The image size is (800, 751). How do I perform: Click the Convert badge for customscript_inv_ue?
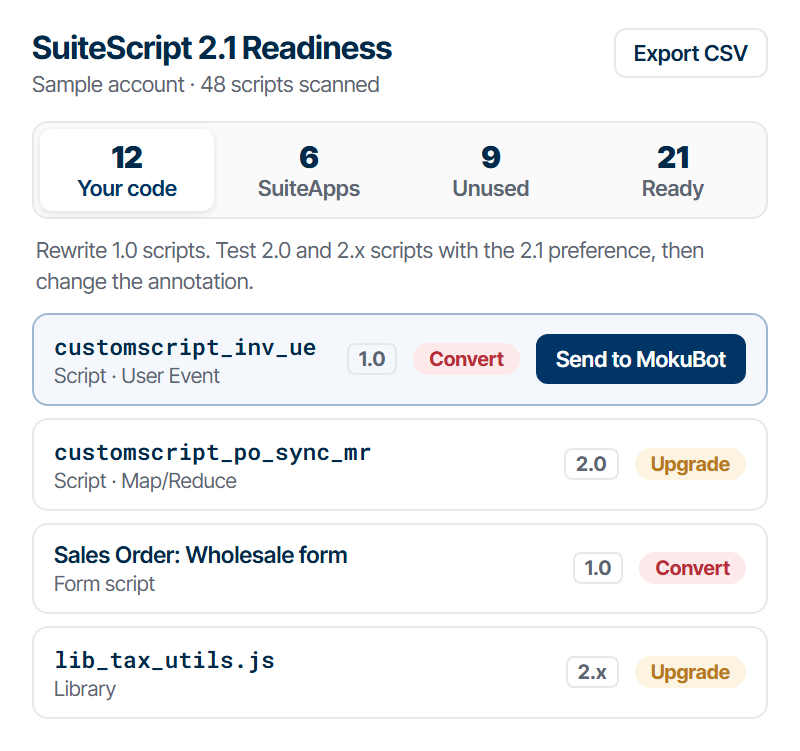pos(466,359)
